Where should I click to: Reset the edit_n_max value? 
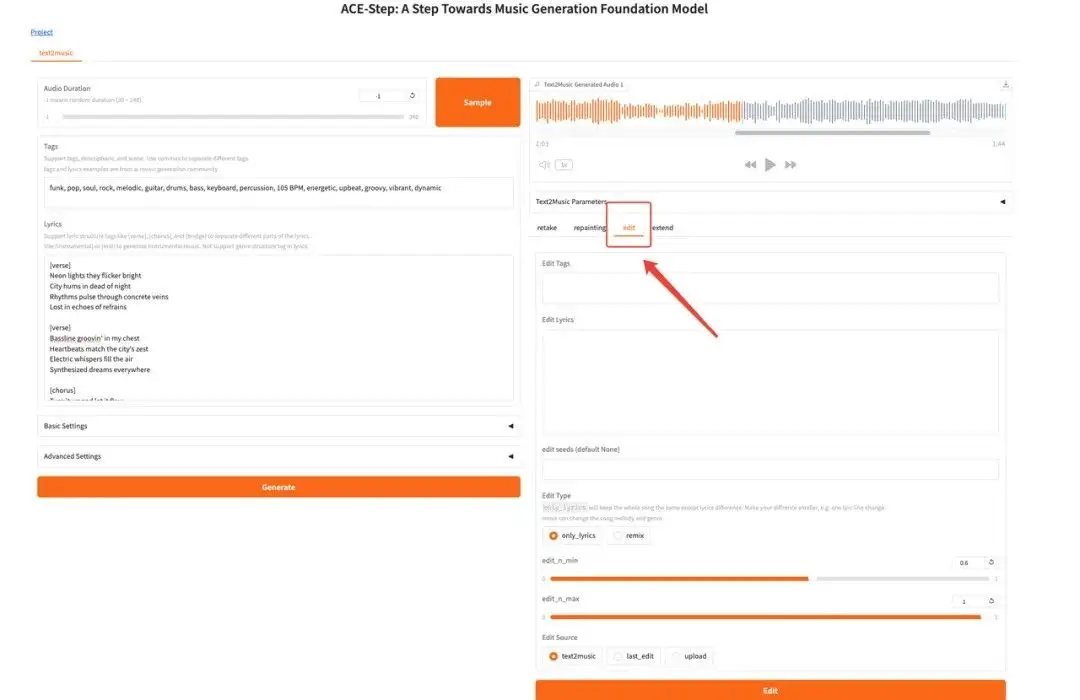991,601
